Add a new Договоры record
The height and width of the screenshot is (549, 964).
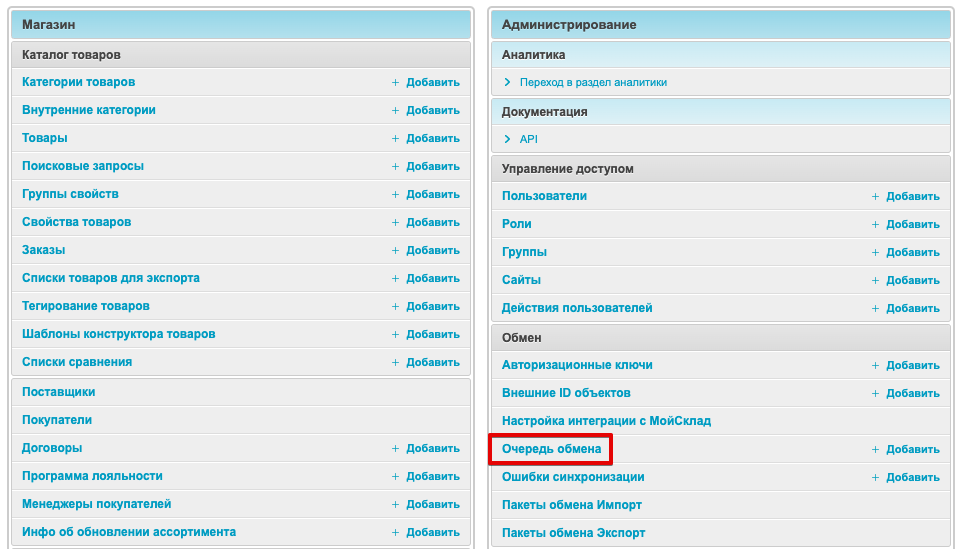(x=432, y=448)
